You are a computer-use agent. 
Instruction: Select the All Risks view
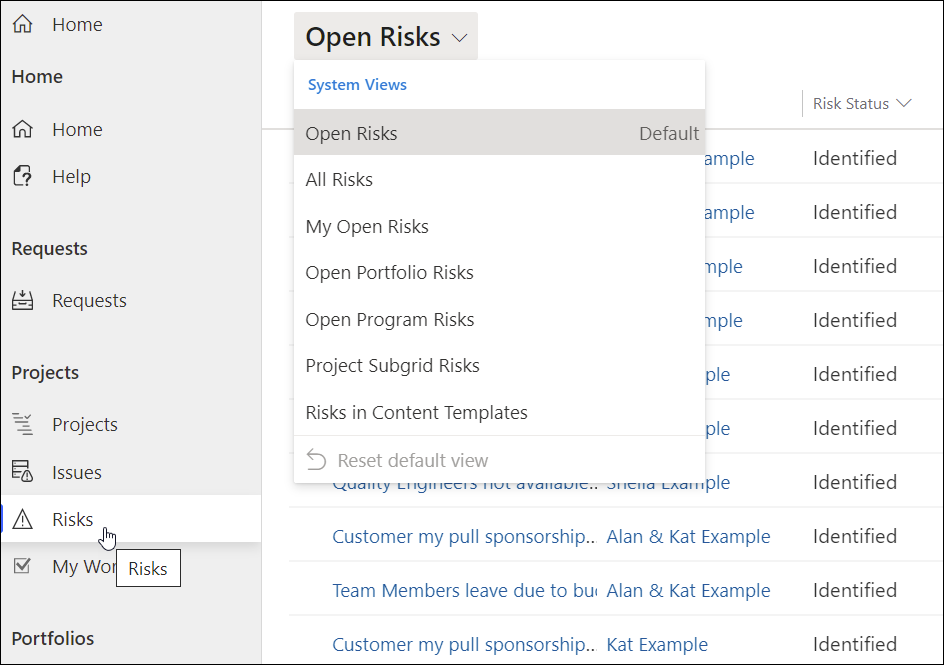pos(339,180)
